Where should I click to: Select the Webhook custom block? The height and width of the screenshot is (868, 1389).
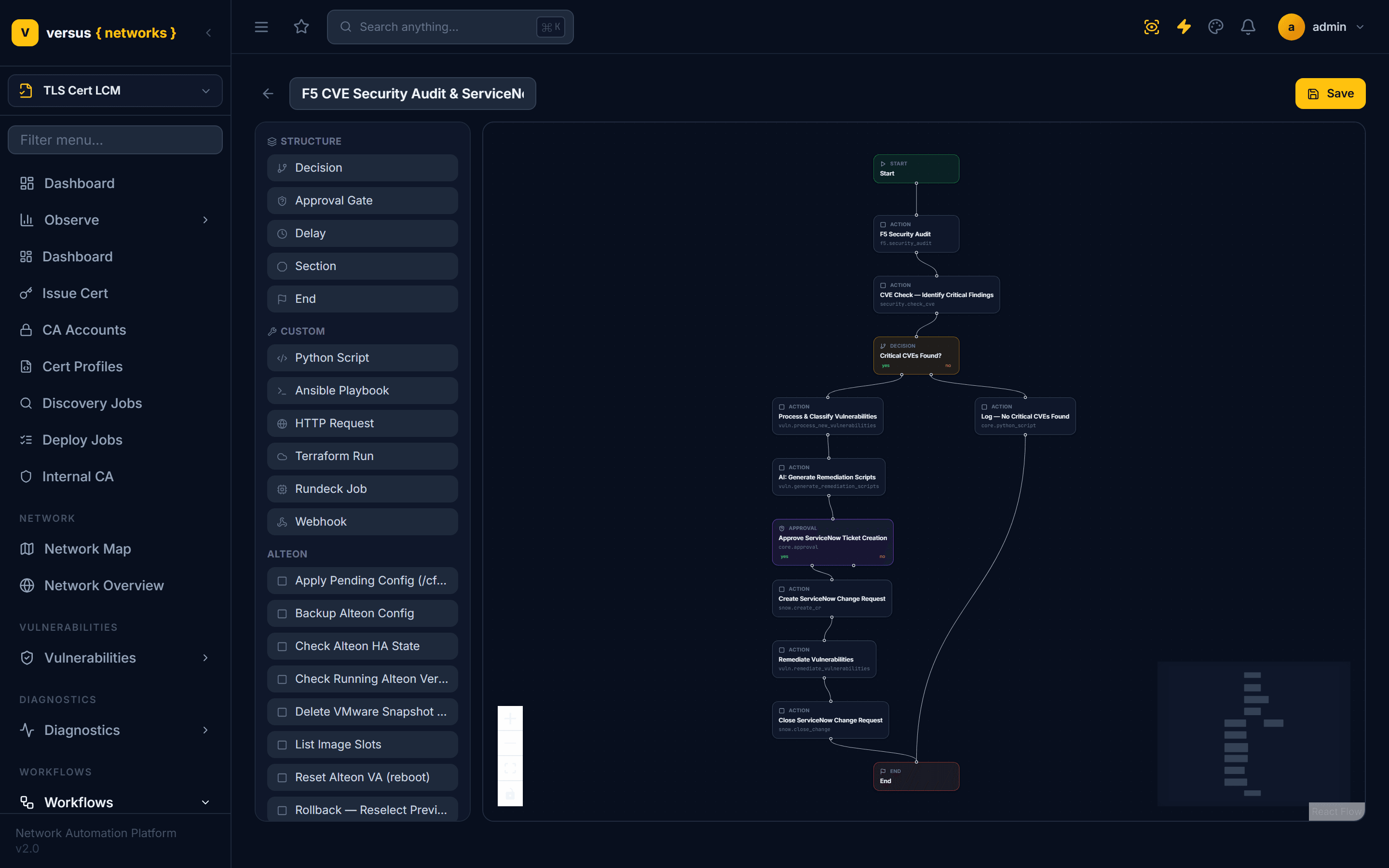click(362, 521)
